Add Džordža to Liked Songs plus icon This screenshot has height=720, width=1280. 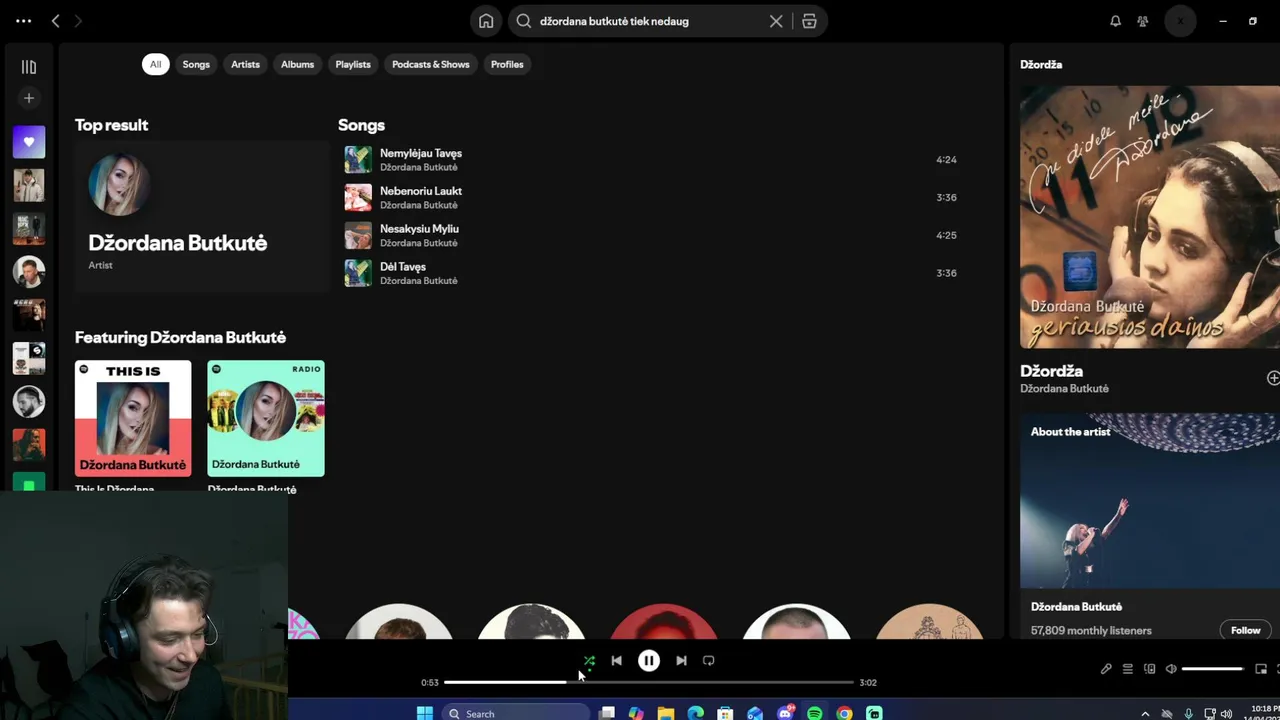(x=1273, y=378)
